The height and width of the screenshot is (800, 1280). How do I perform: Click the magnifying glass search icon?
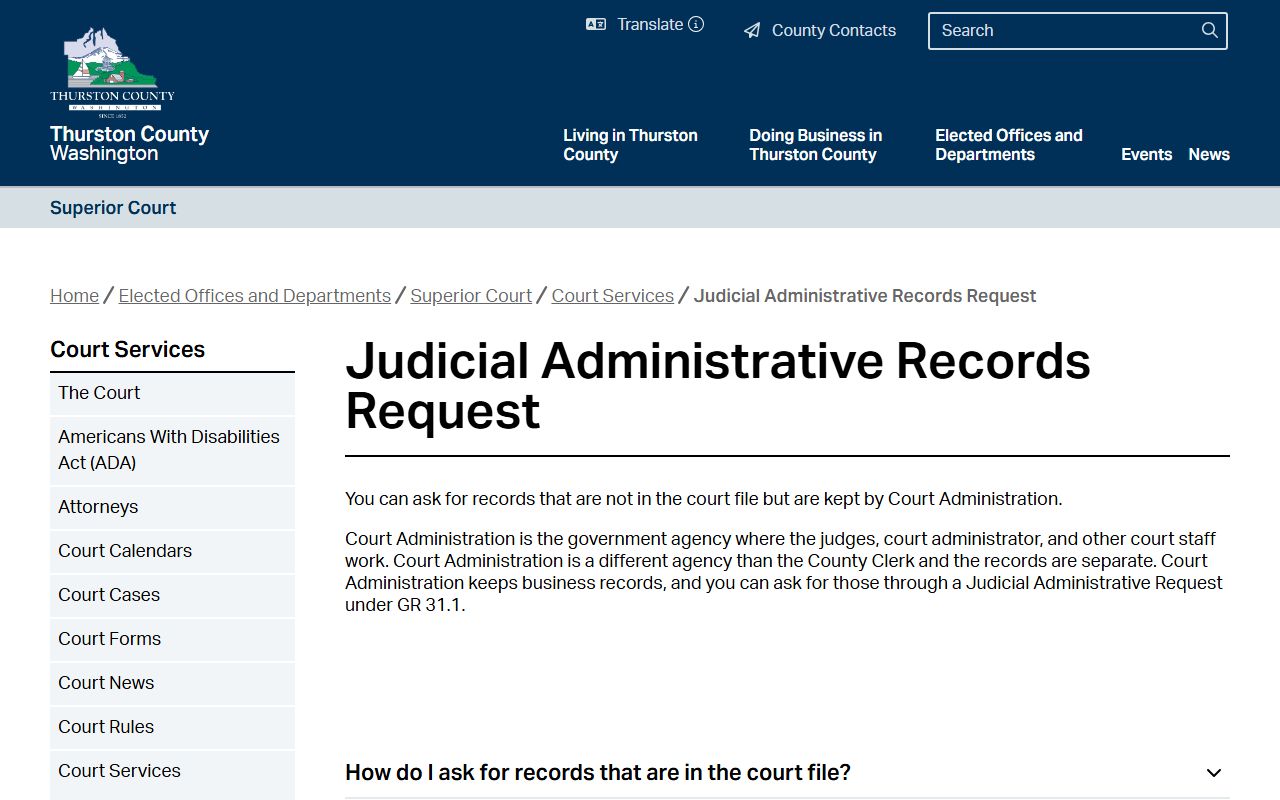pyautogui.click(x=1210, y=30)
